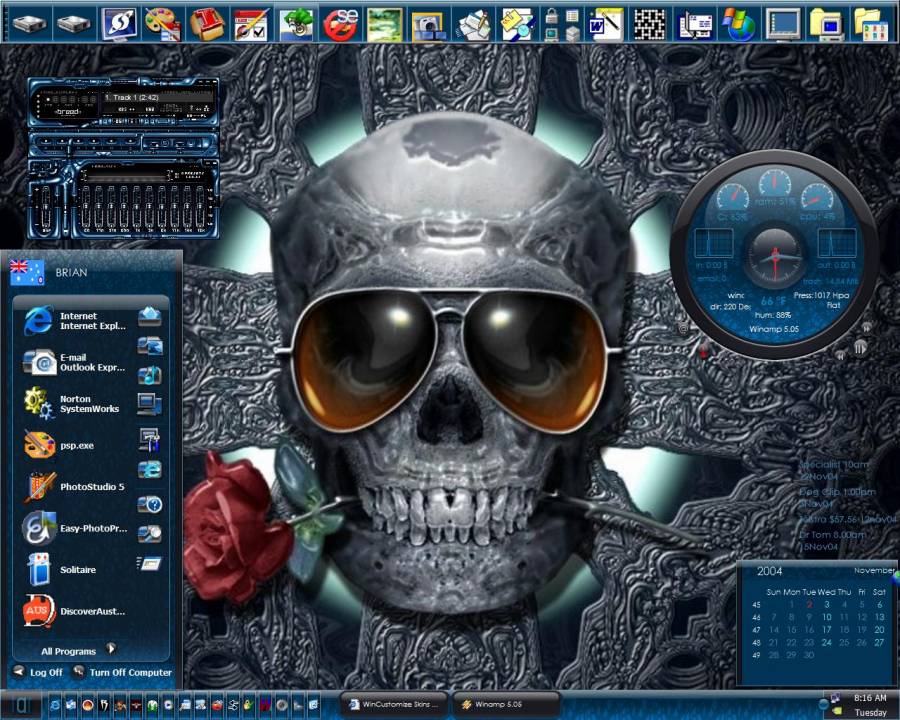Select November 2 on the calendar

pyautogui.click(x=808, y=604)
